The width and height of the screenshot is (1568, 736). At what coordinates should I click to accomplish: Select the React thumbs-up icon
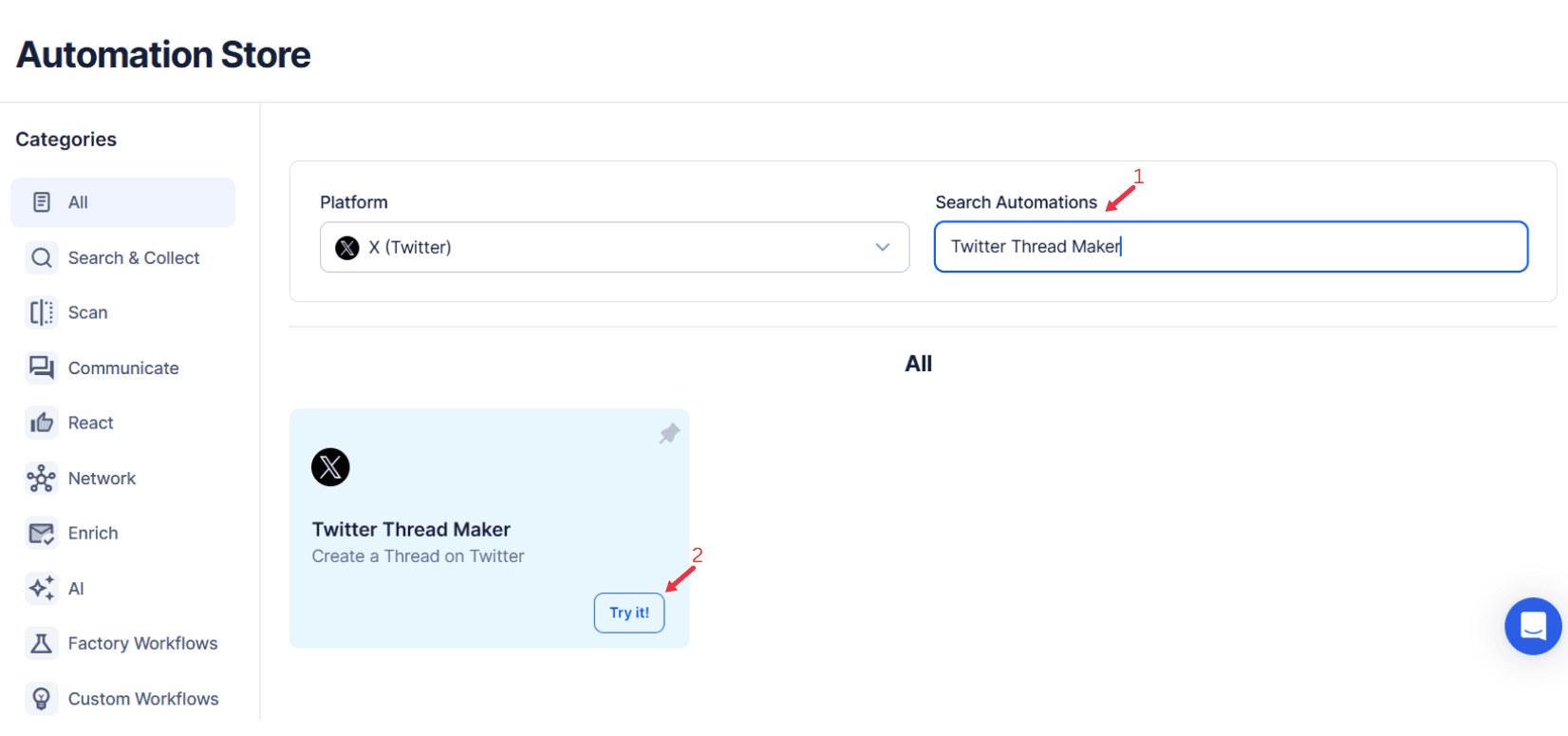(x=42, y=423)
